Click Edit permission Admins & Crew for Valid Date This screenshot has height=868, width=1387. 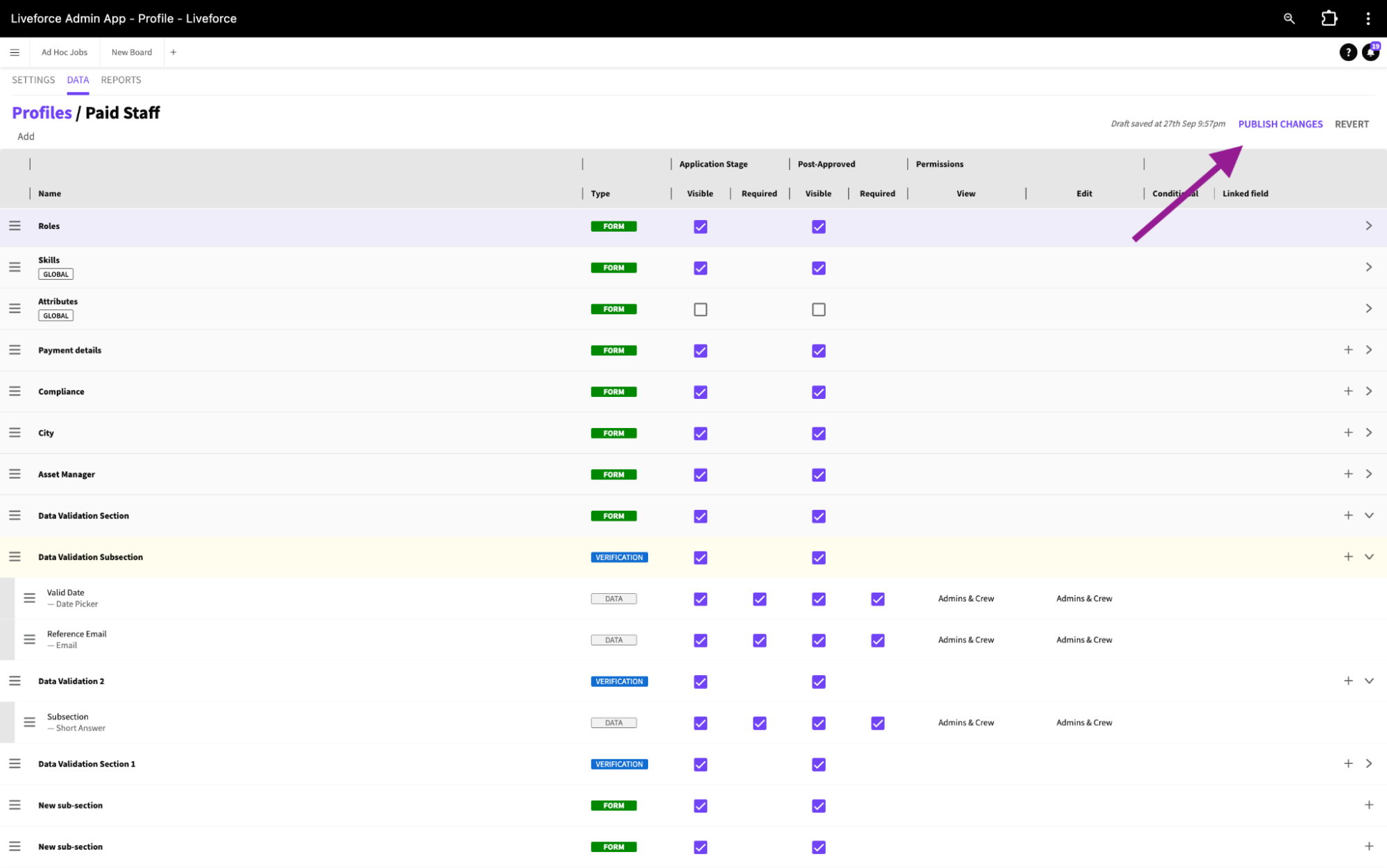click(x=1084, y=598)
